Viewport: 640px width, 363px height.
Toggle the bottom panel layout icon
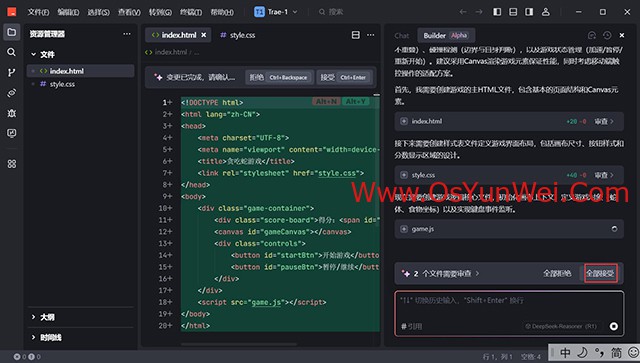(x=513, y=12)
